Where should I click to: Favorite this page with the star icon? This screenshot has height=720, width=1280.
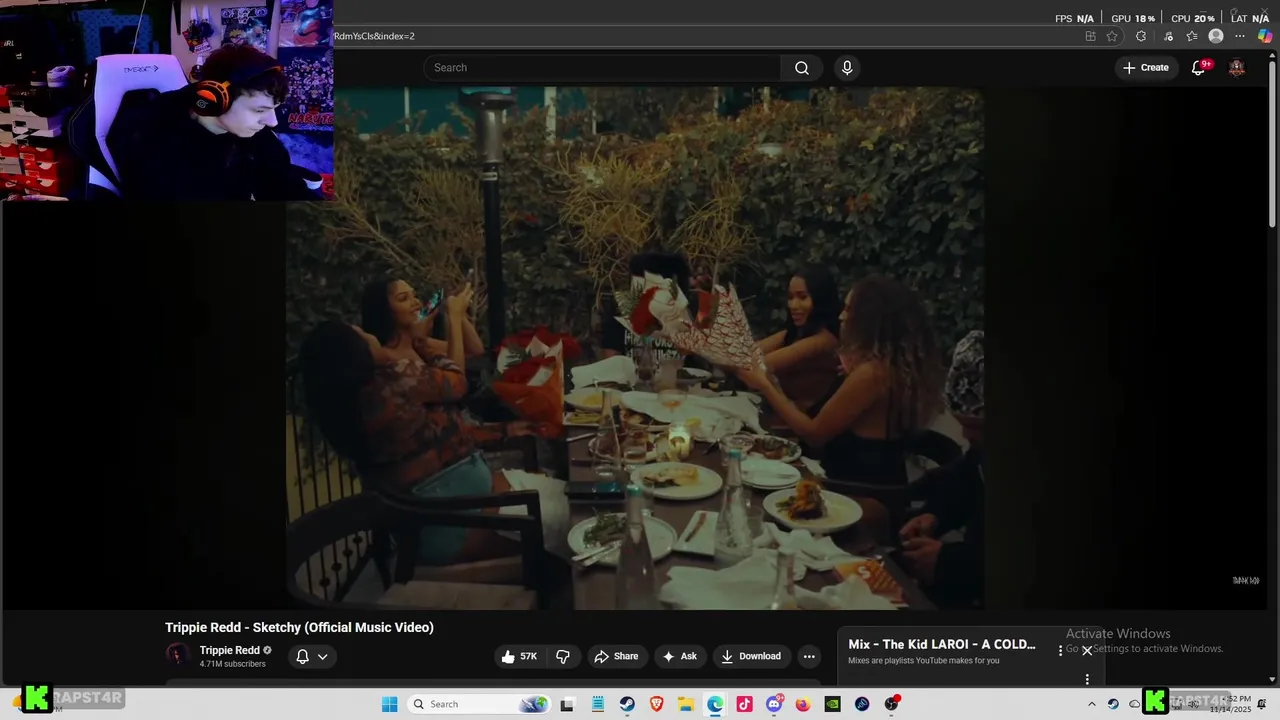click(1112, 36)
